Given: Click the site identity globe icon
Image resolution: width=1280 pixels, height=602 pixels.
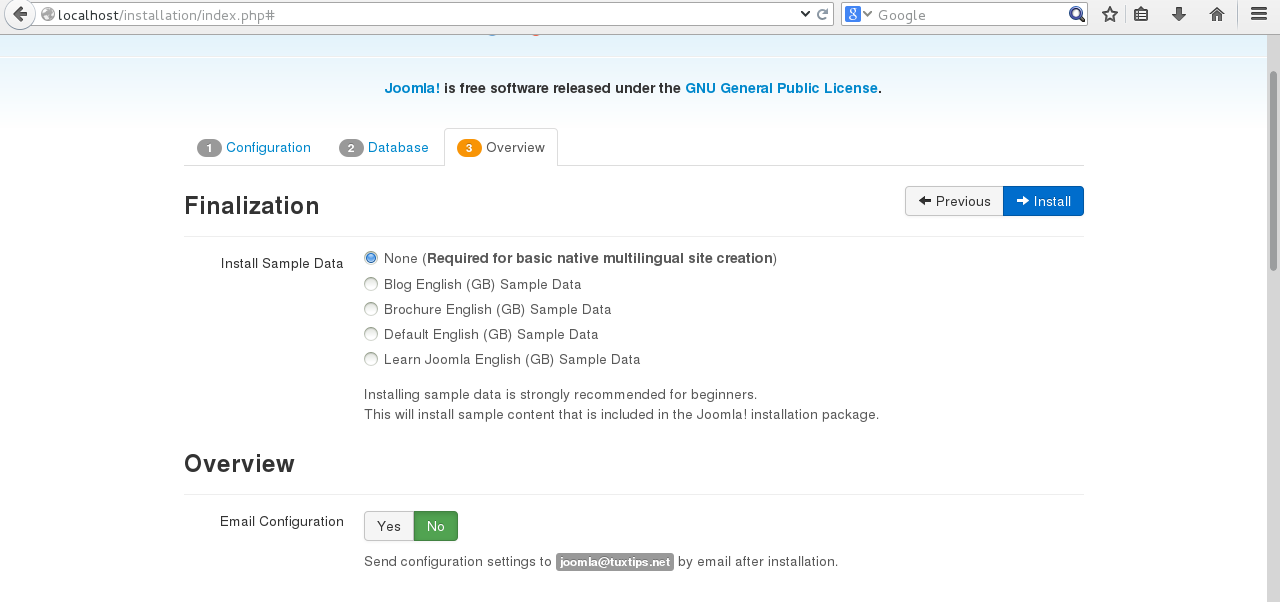Looking at the screenshot, I should 47,14.
